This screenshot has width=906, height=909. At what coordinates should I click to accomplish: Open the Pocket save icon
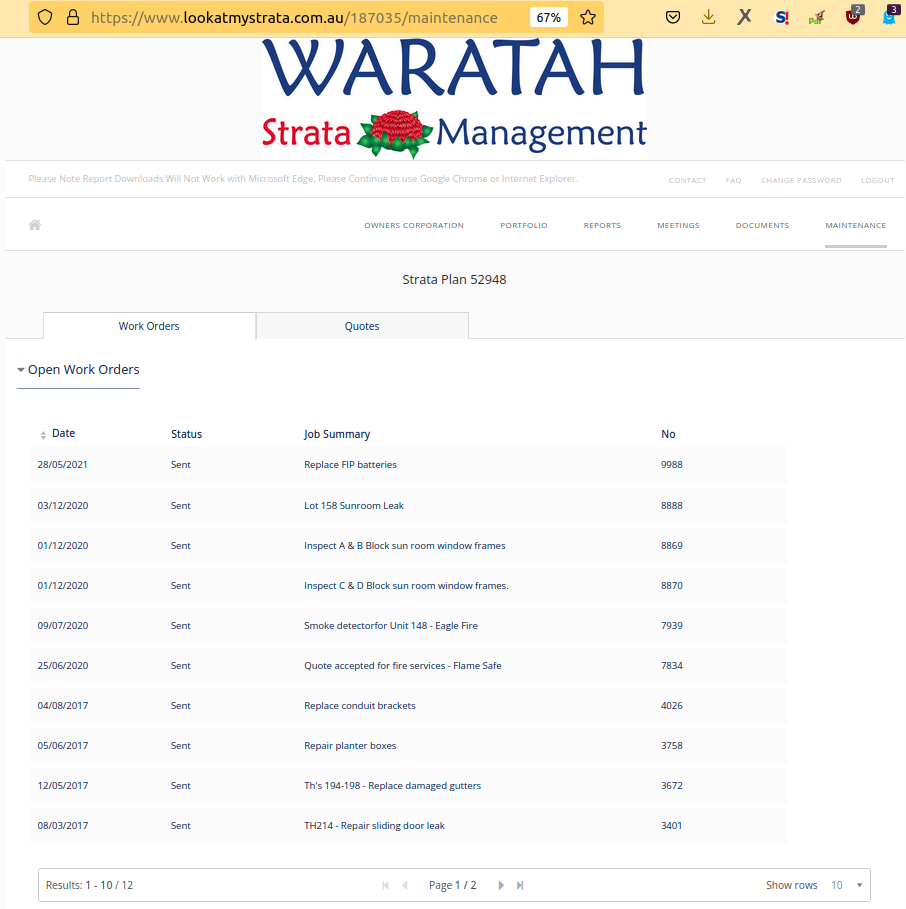pos(674,17)
